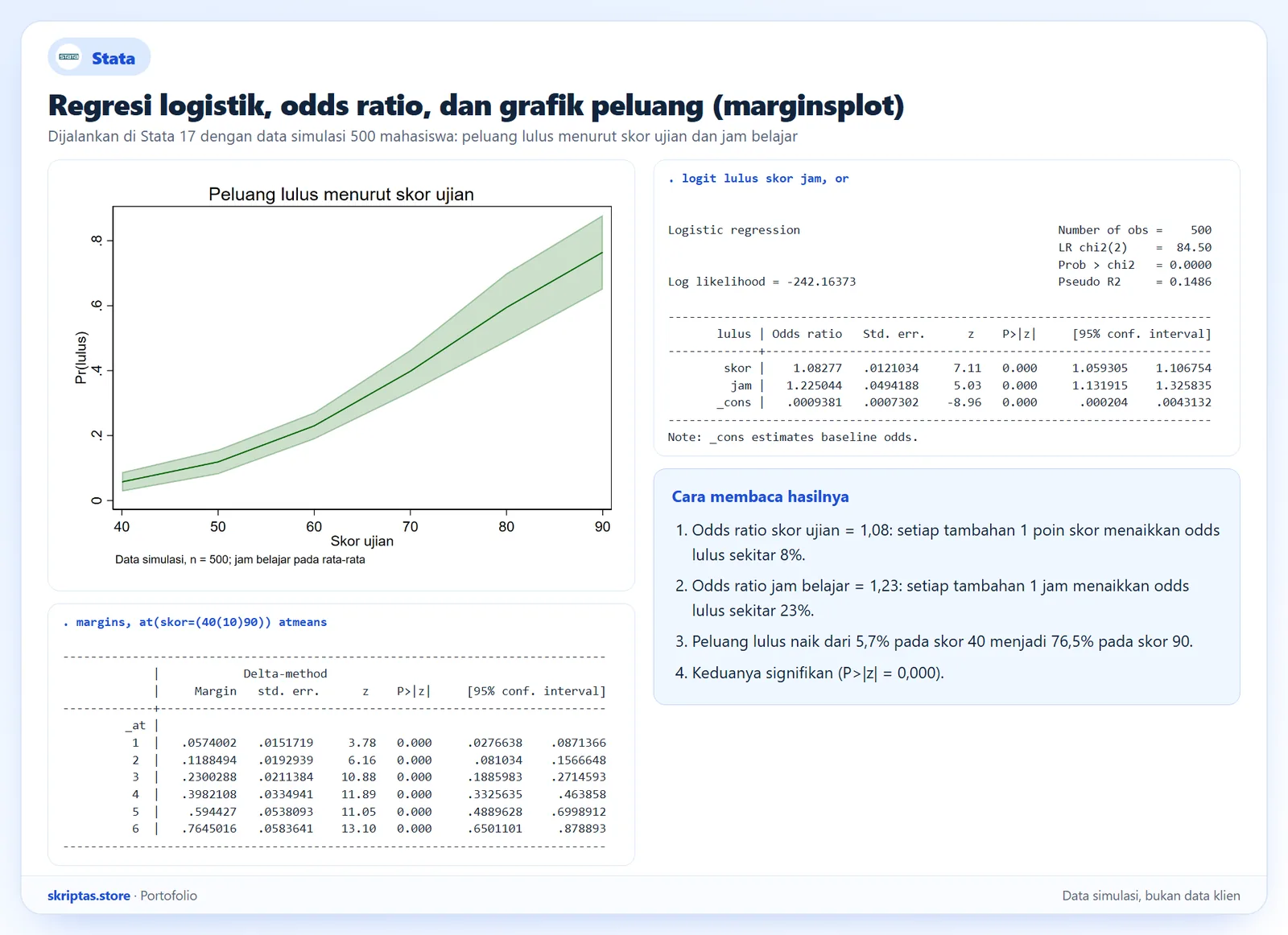
Task: Click the 'Number of obs' value 500
Action: pos(1201,230)
